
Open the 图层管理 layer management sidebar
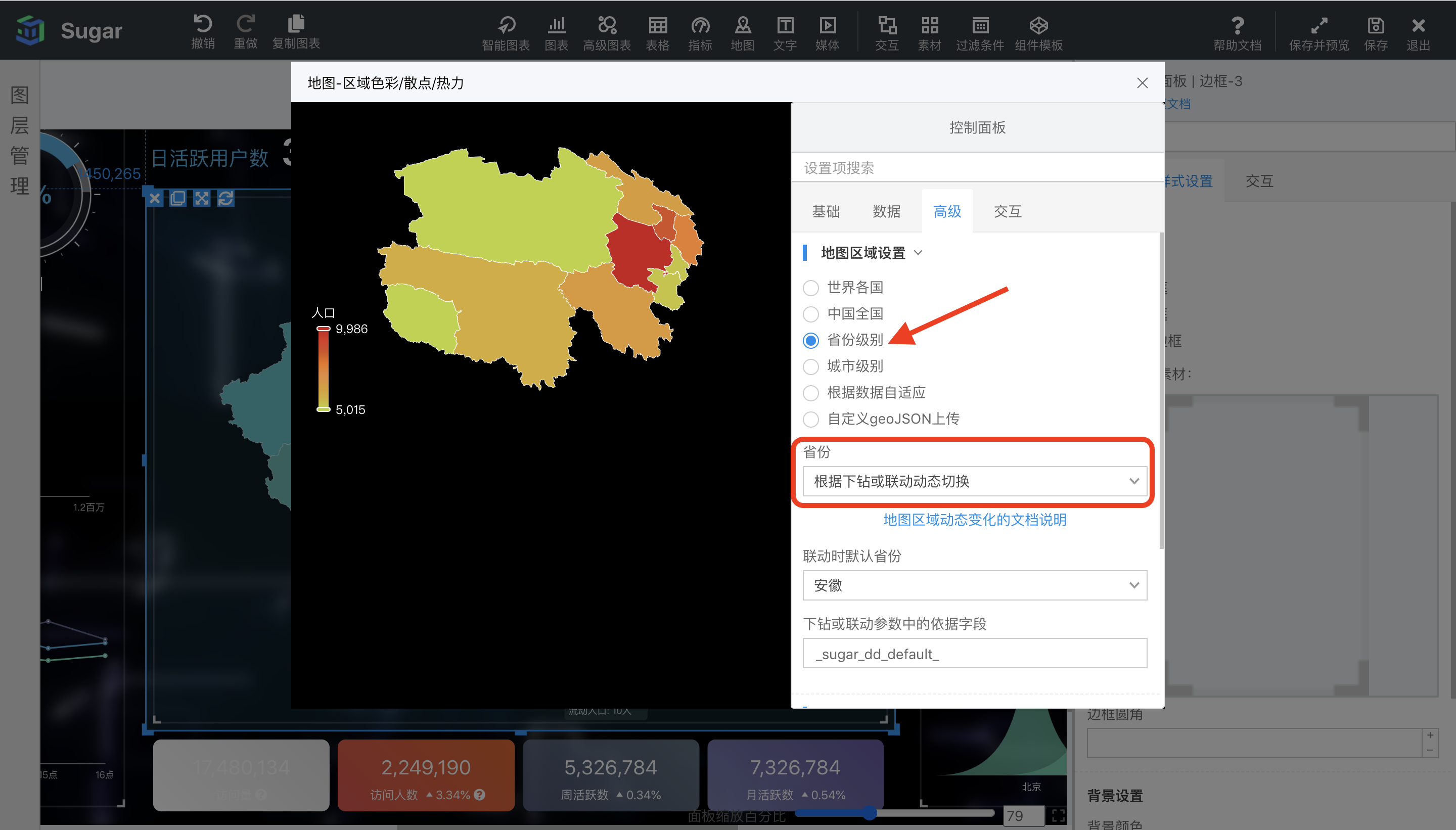(19, 141)
